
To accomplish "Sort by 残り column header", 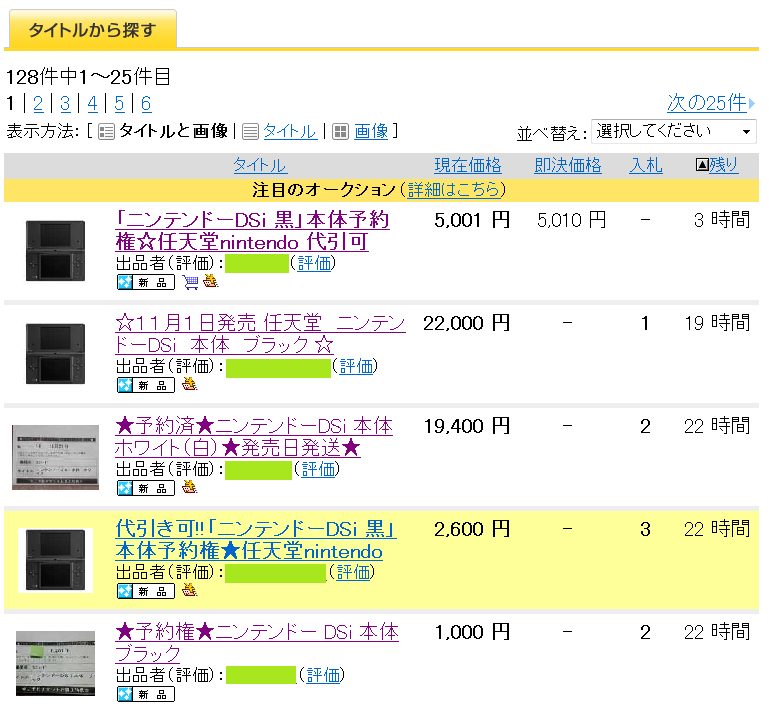I will pyautogui.click(x=723, y=165).
